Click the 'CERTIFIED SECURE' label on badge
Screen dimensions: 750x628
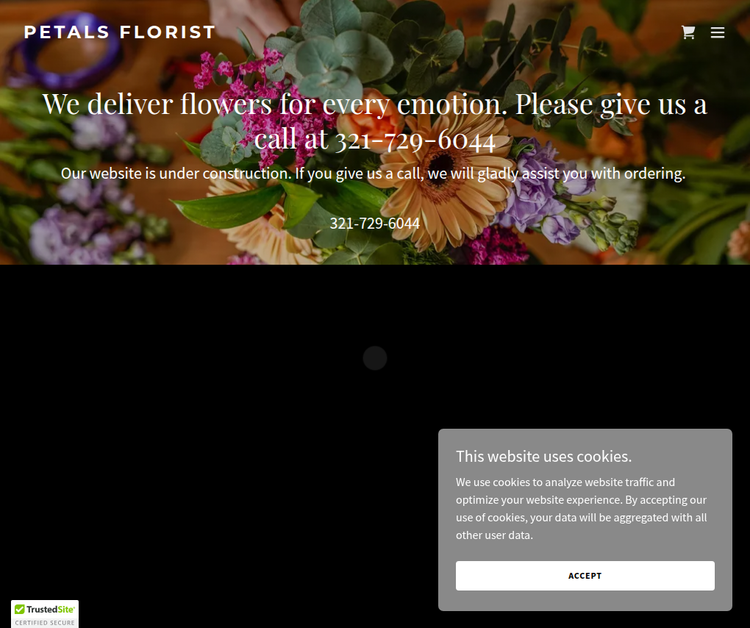click(44, 622)
